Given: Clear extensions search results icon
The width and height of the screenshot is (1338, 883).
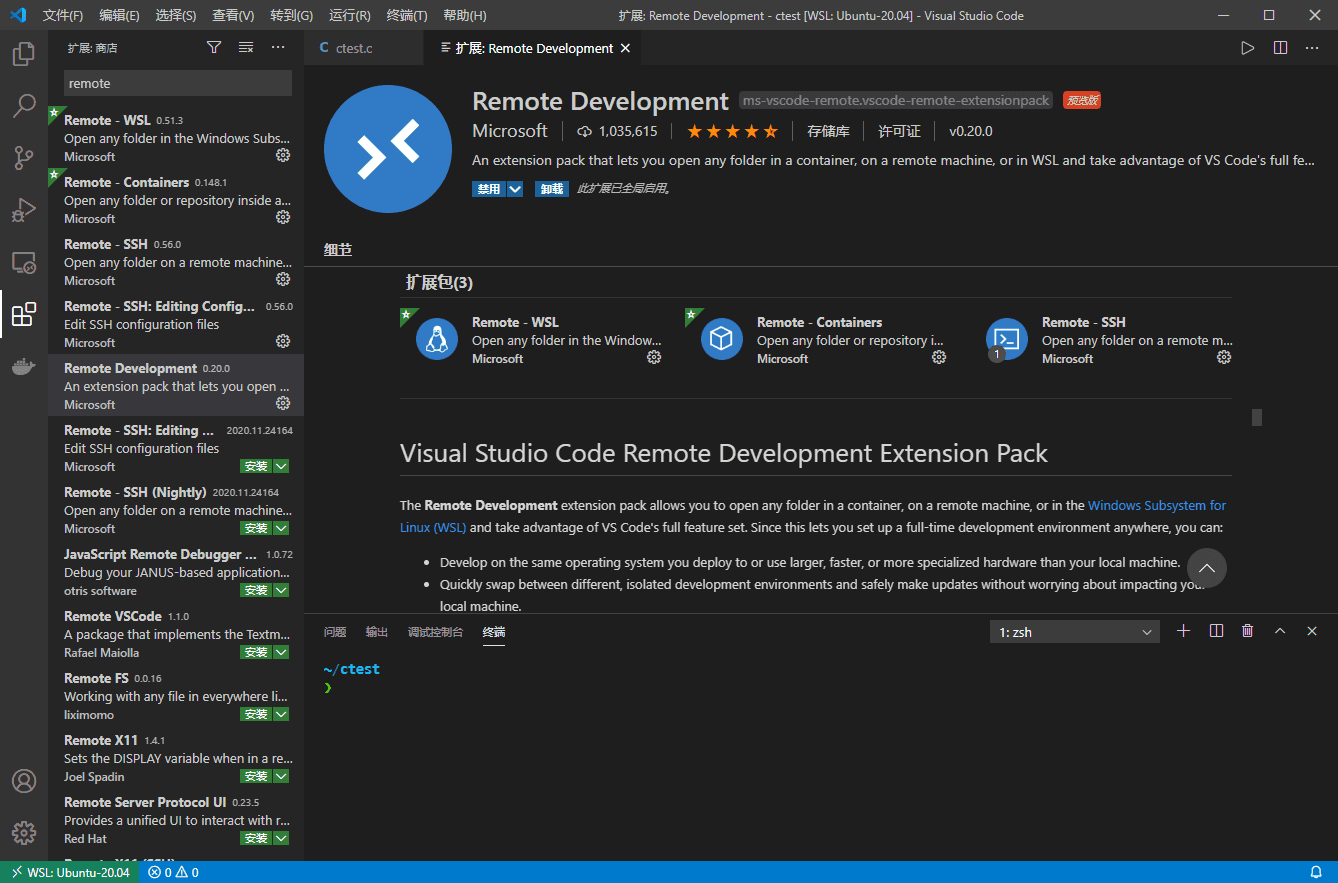Looking at the screenshot, I should 246,47.
